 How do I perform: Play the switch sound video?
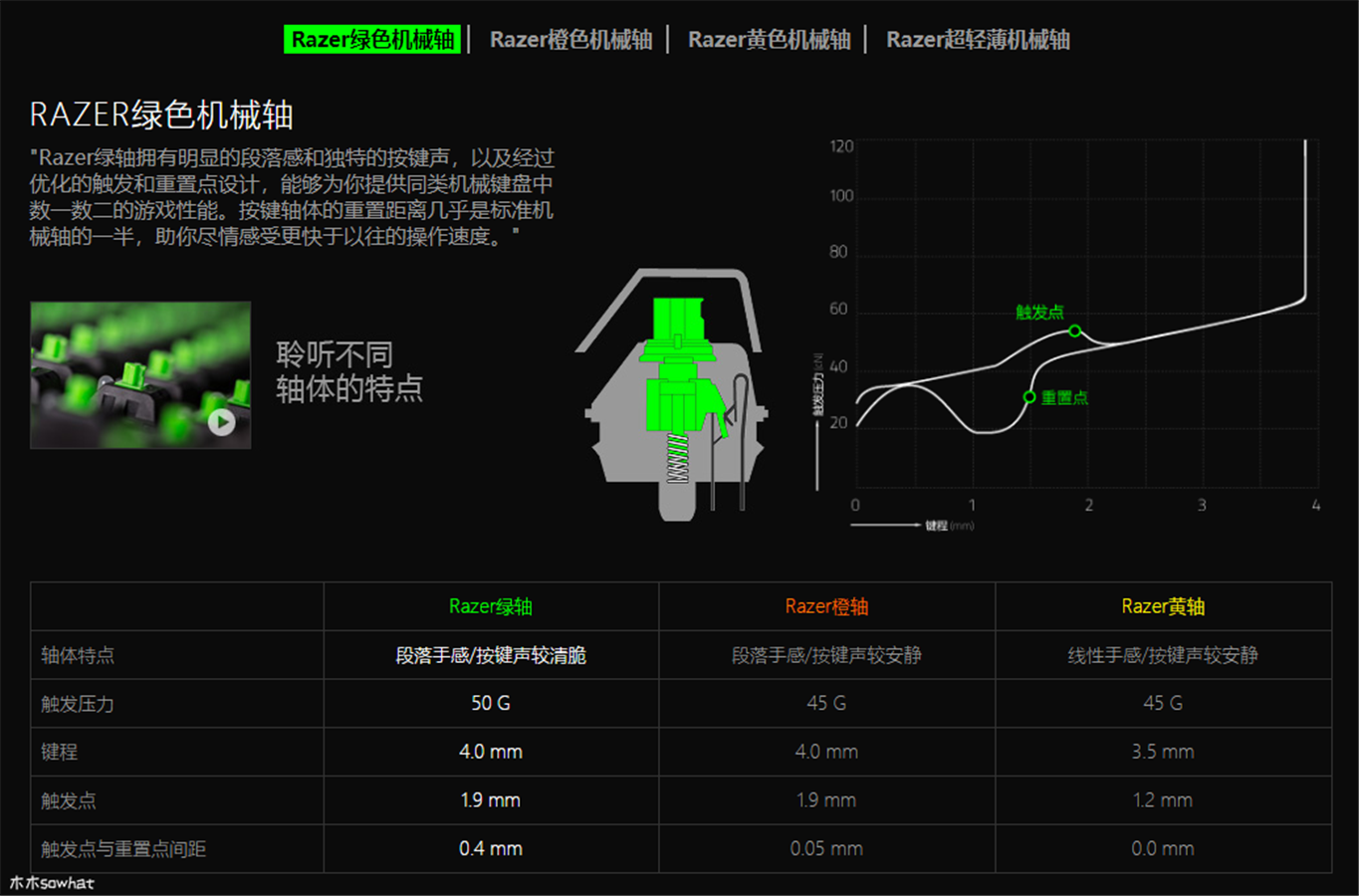tap(222, 422)
